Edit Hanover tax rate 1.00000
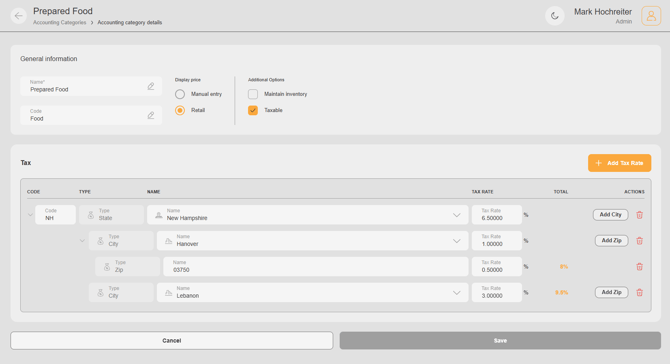Viewport: 670px width, 364px height. [497, 241]
